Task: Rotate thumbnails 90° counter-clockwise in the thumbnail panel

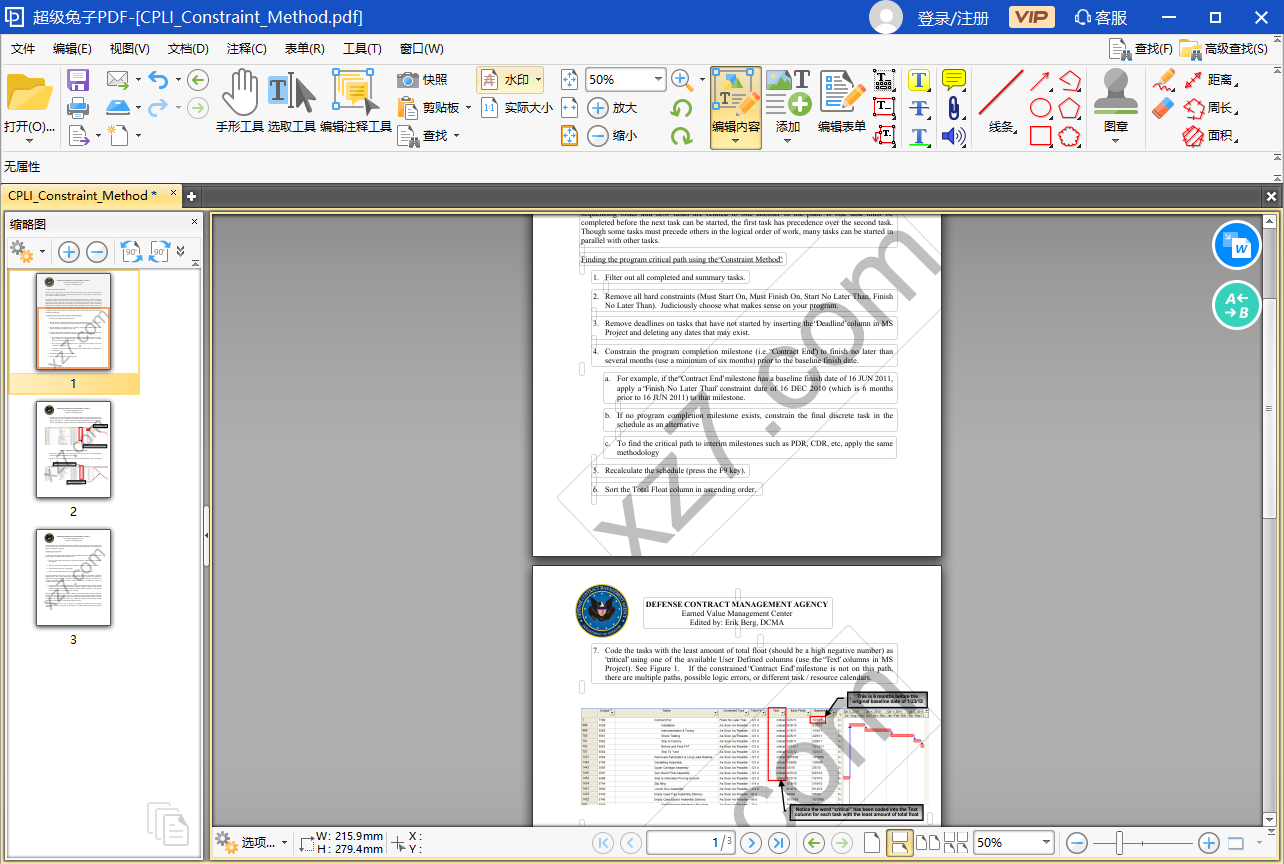Action: [130, 252]
